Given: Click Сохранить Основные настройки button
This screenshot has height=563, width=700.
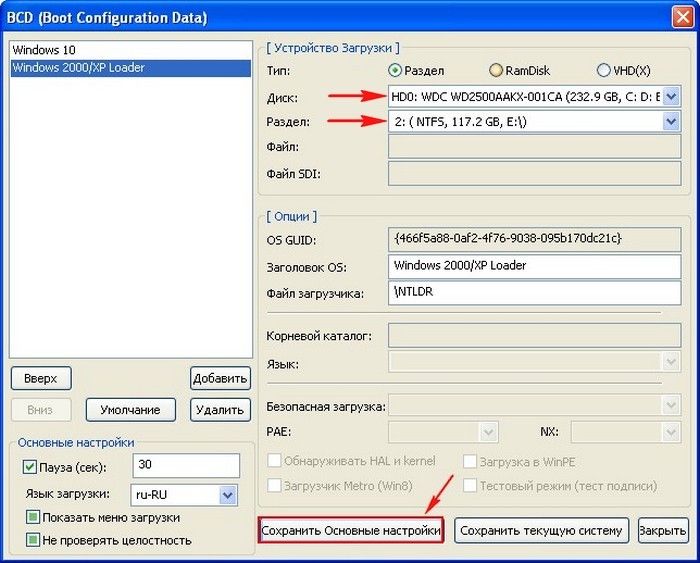Looking at the screenshot, I should click(351, 530).
